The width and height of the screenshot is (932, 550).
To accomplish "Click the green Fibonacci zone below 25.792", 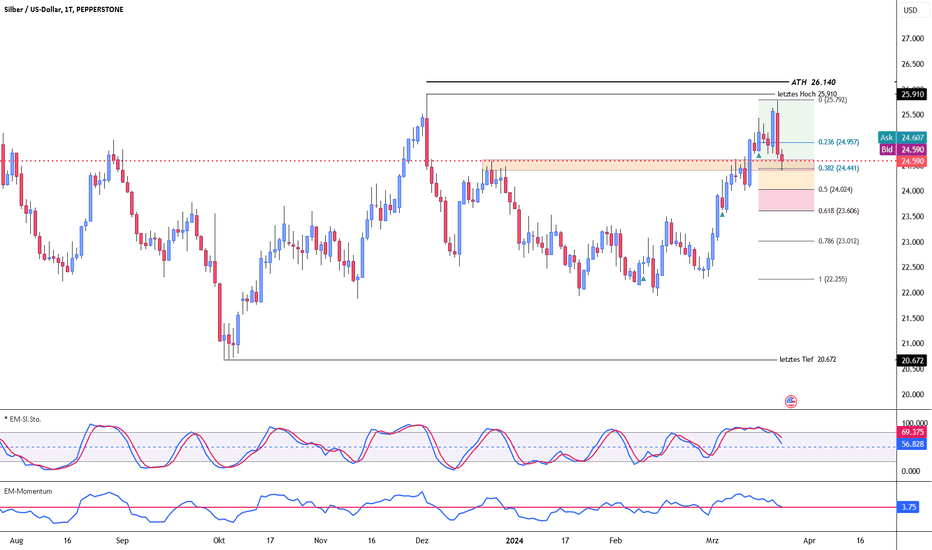I will point(785,120).
